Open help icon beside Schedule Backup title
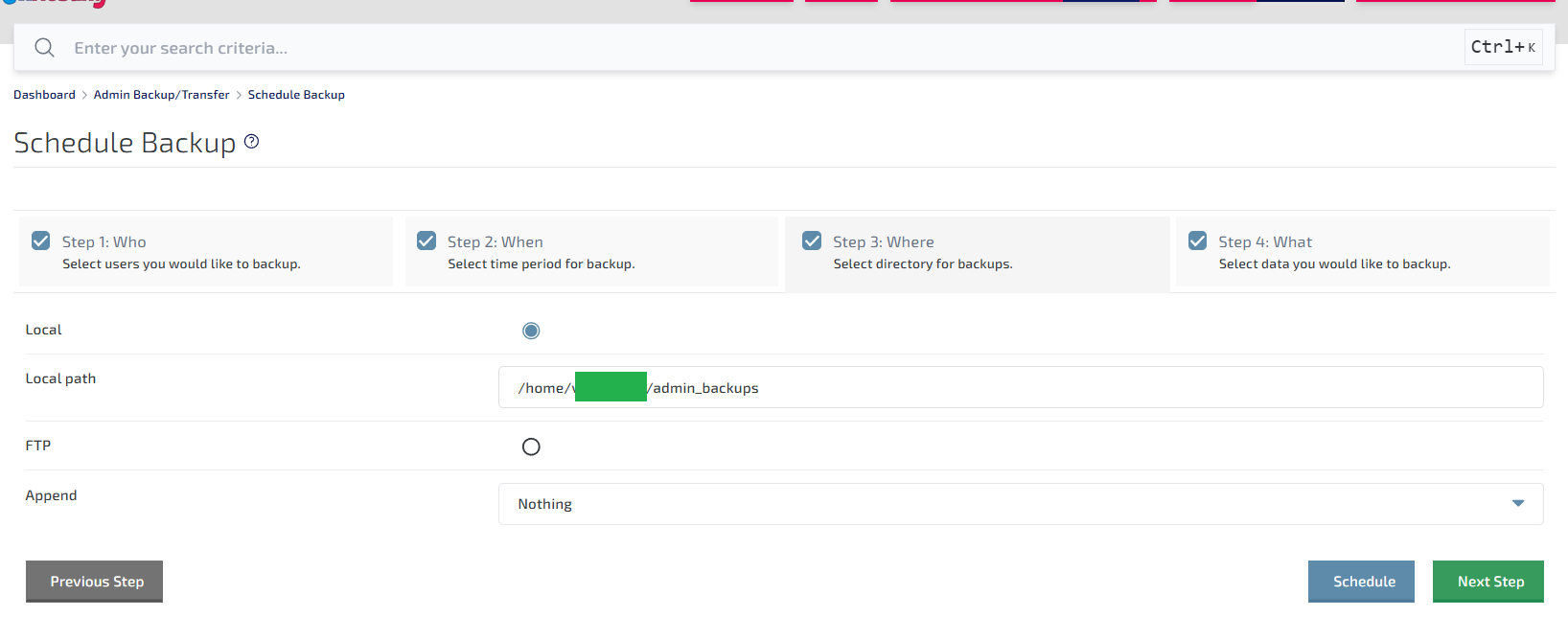The image size is (1568, 641). click(252, 142)
